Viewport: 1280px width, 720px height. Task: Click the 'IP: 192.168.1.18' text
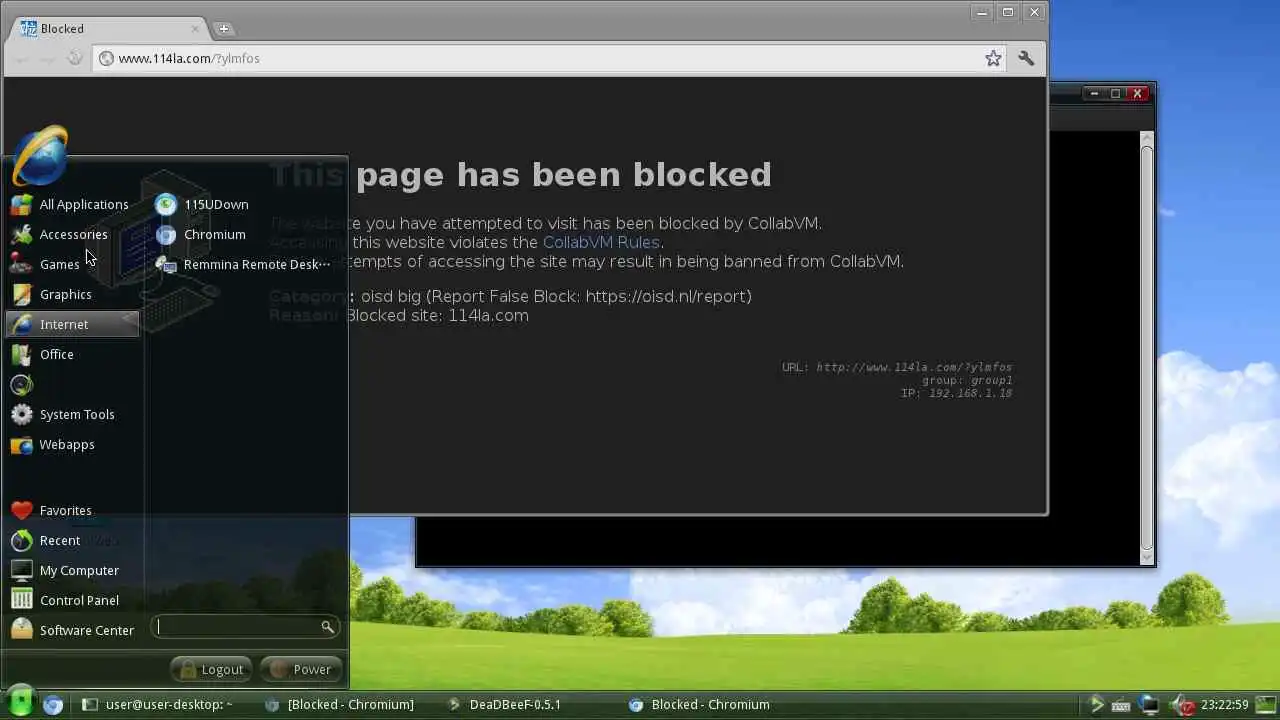(957, 393)
